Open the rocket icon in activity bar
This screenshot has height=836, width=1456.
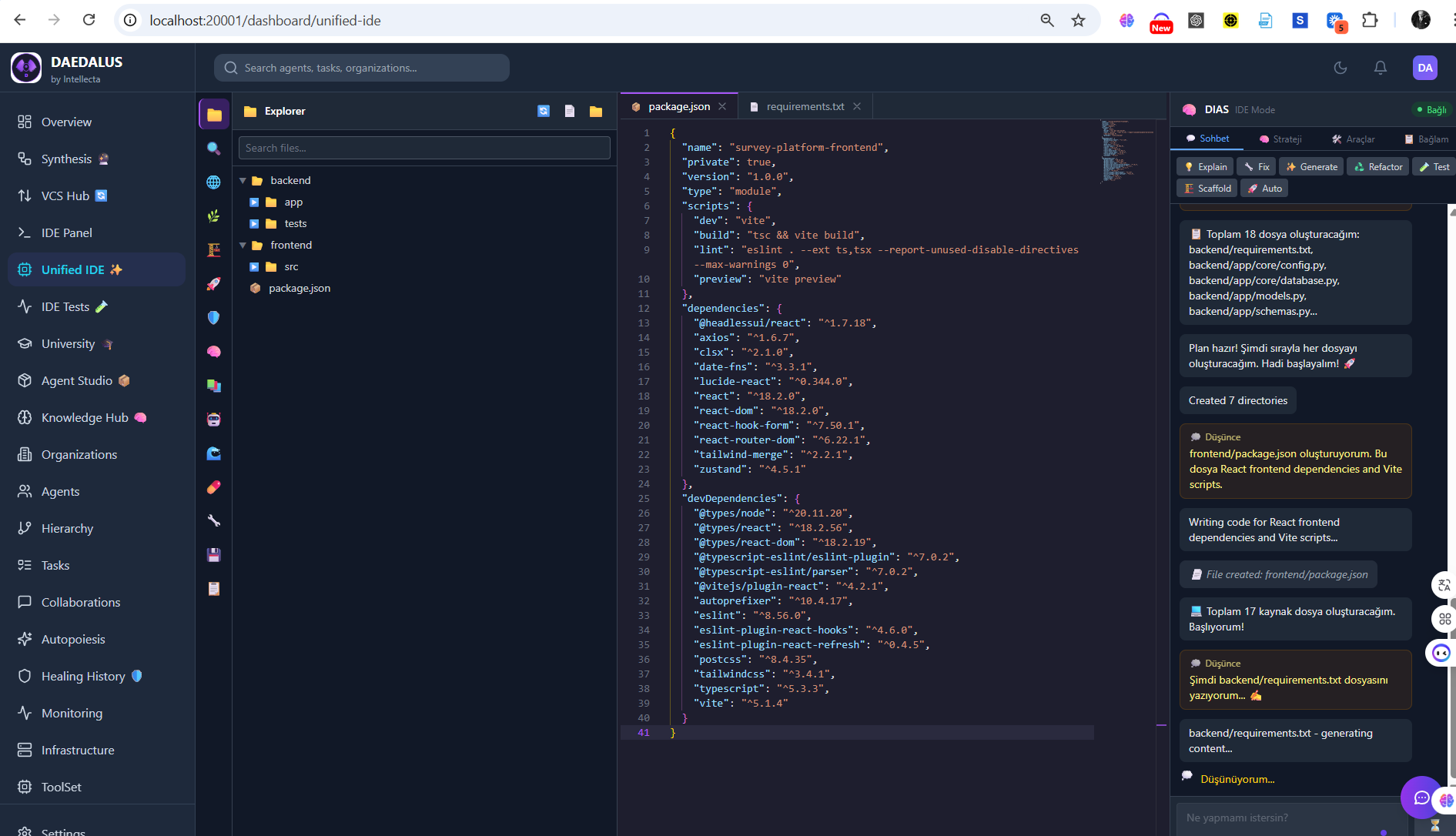(214, 284)
